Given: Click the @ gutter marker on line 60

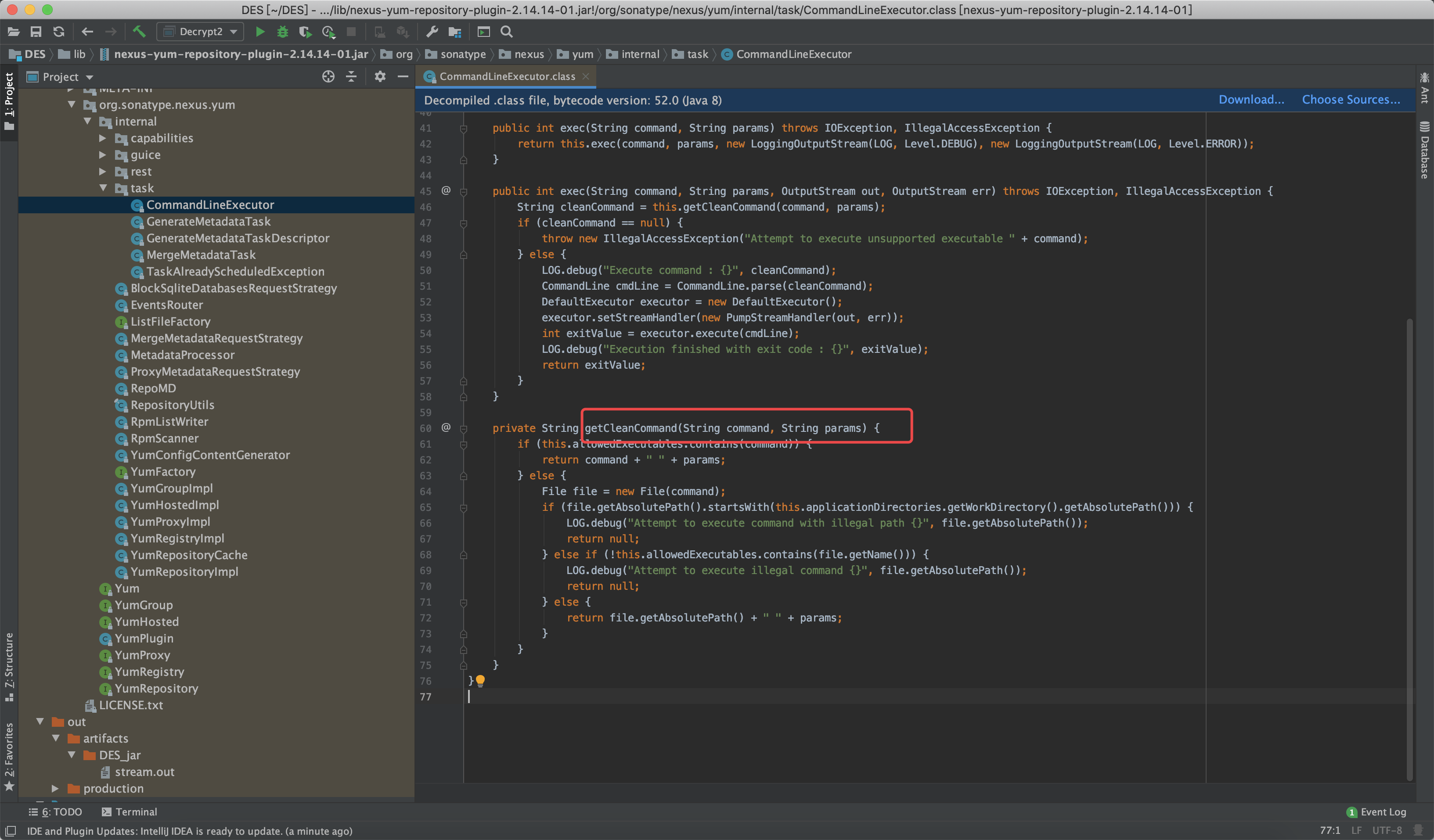Looking at the screenshot, I should coord(446,427).
